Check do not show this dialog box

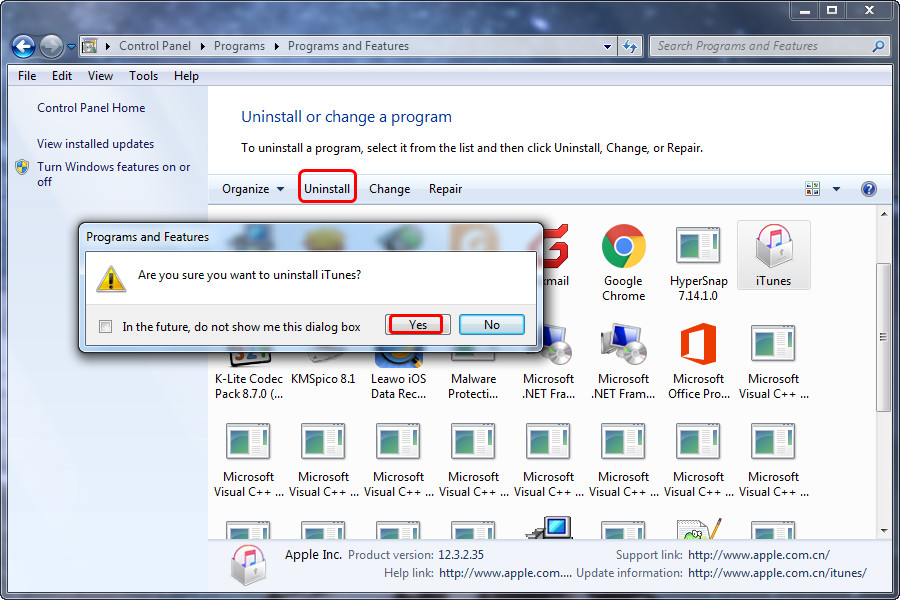tap(106, 327)
